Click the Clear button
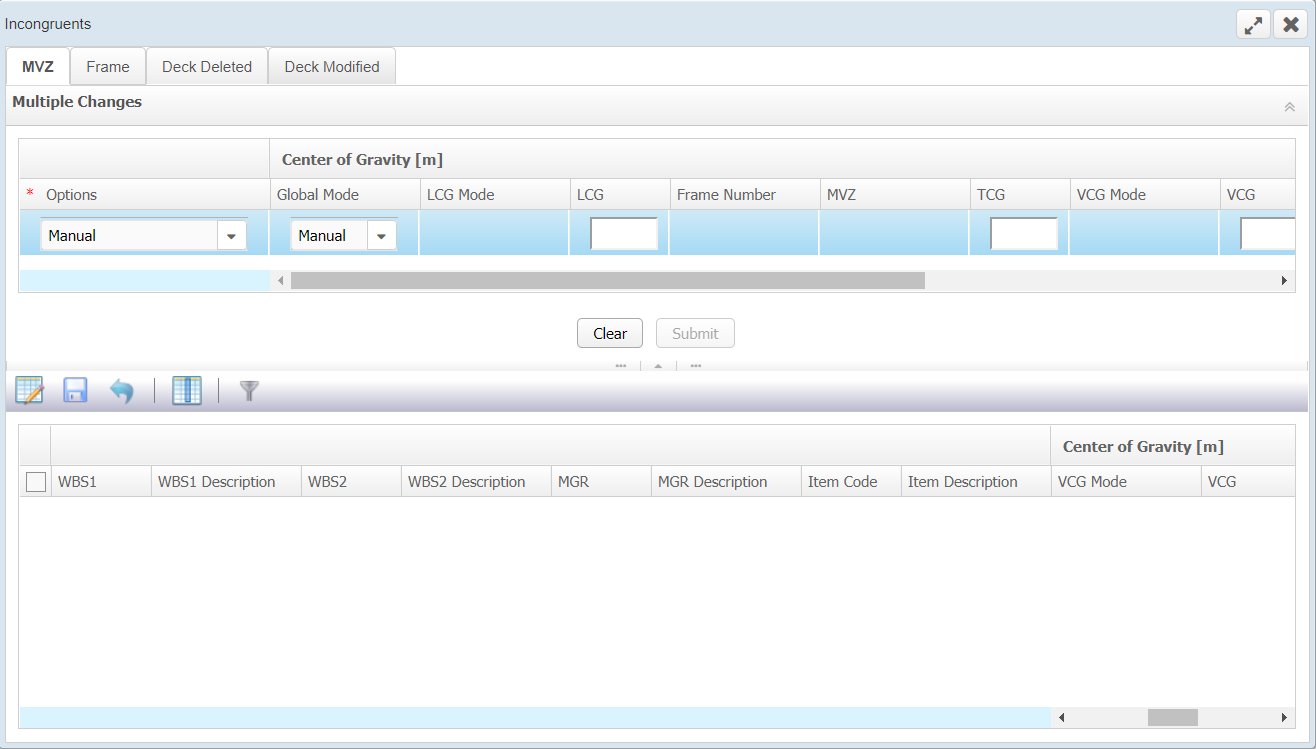Viewport: 1316px width, 749px height. (x=610, y=333)
